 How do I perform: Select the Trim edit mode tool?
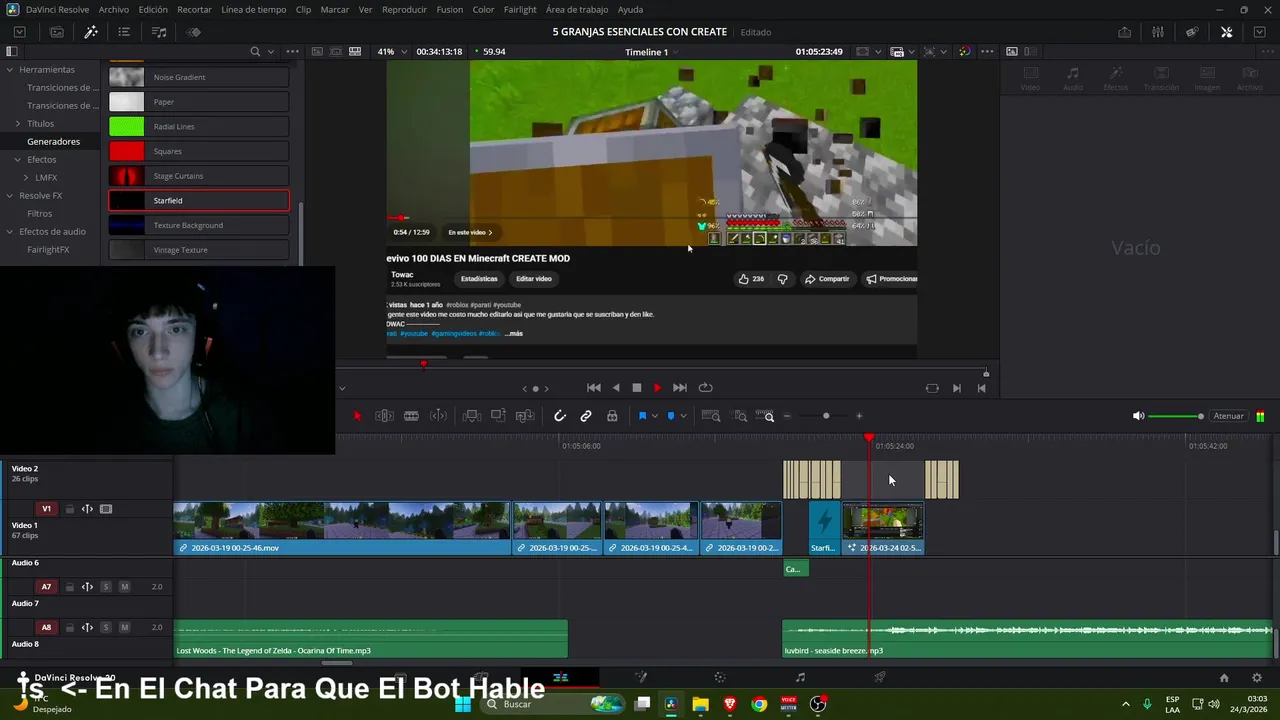384,416
